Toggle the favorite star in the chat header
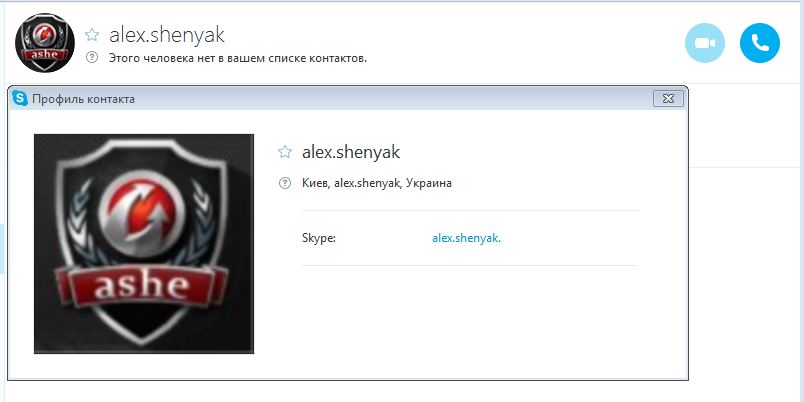This screenshot has height=402, width=804. tap(92, 35)
